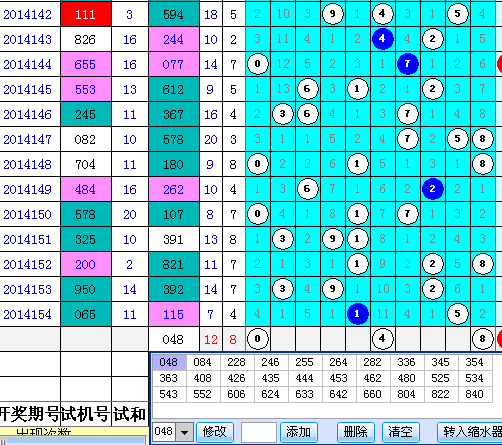Image resolution: width=502 pixels, height=445 pixels.
Task: Select the highlighted 048 list cell
Action: (169, 362)
